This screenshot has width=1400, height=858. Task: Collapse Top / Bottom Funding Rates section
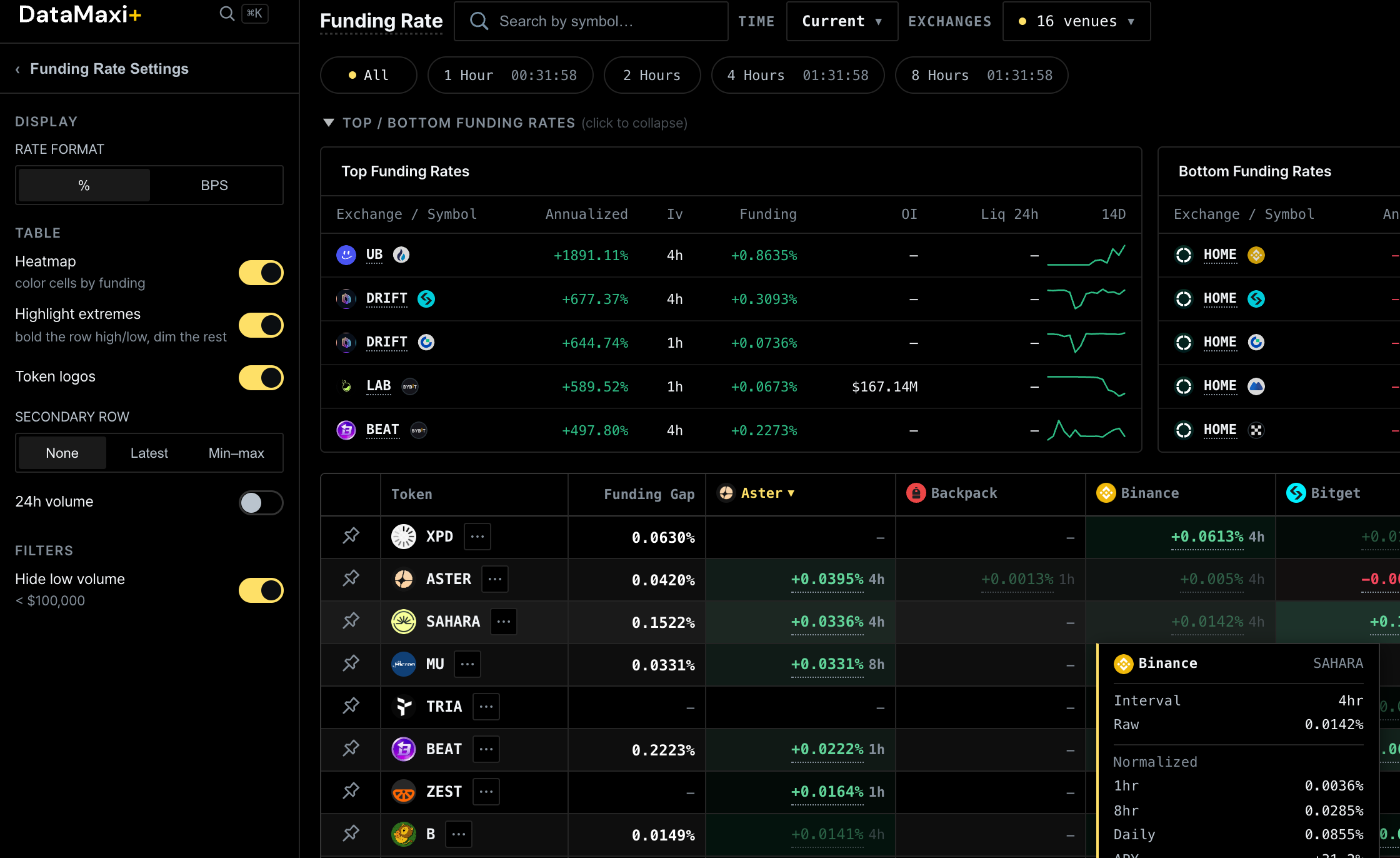[505, 123]
